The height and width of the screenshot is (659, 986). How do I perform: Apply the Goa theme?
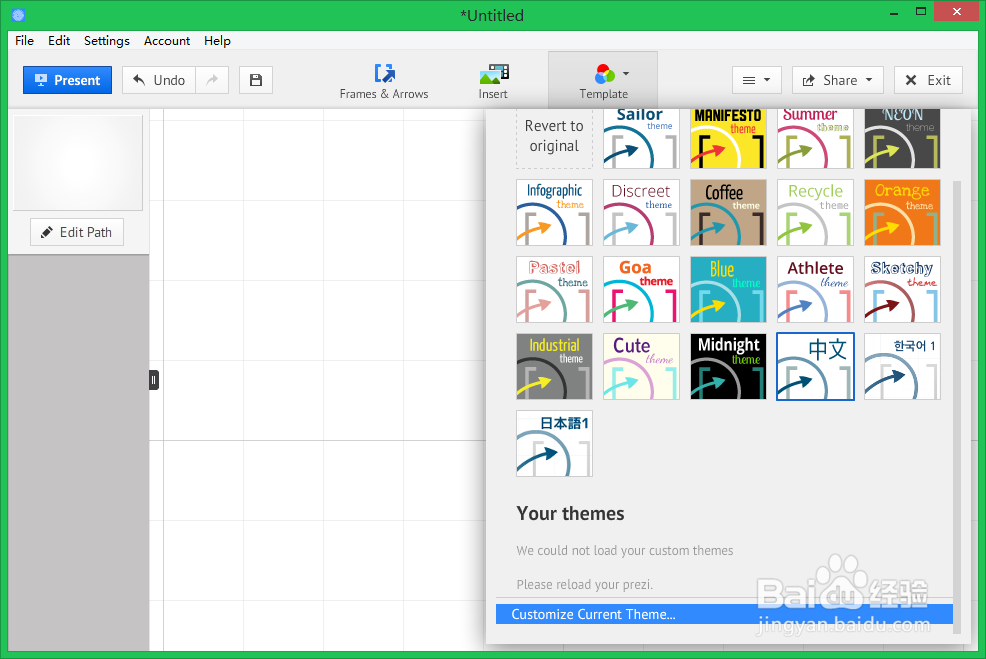(x=641, y=289)
